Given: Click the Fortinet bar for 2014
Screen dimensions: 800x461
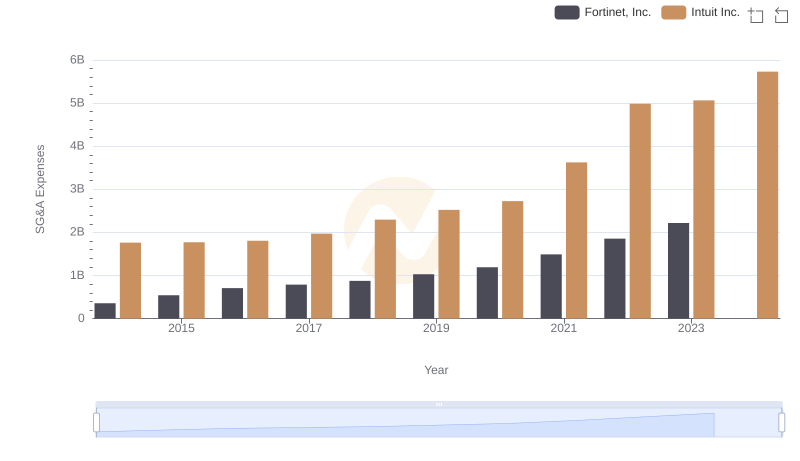Looking at the screenshot, I should [x=105, y=311].
